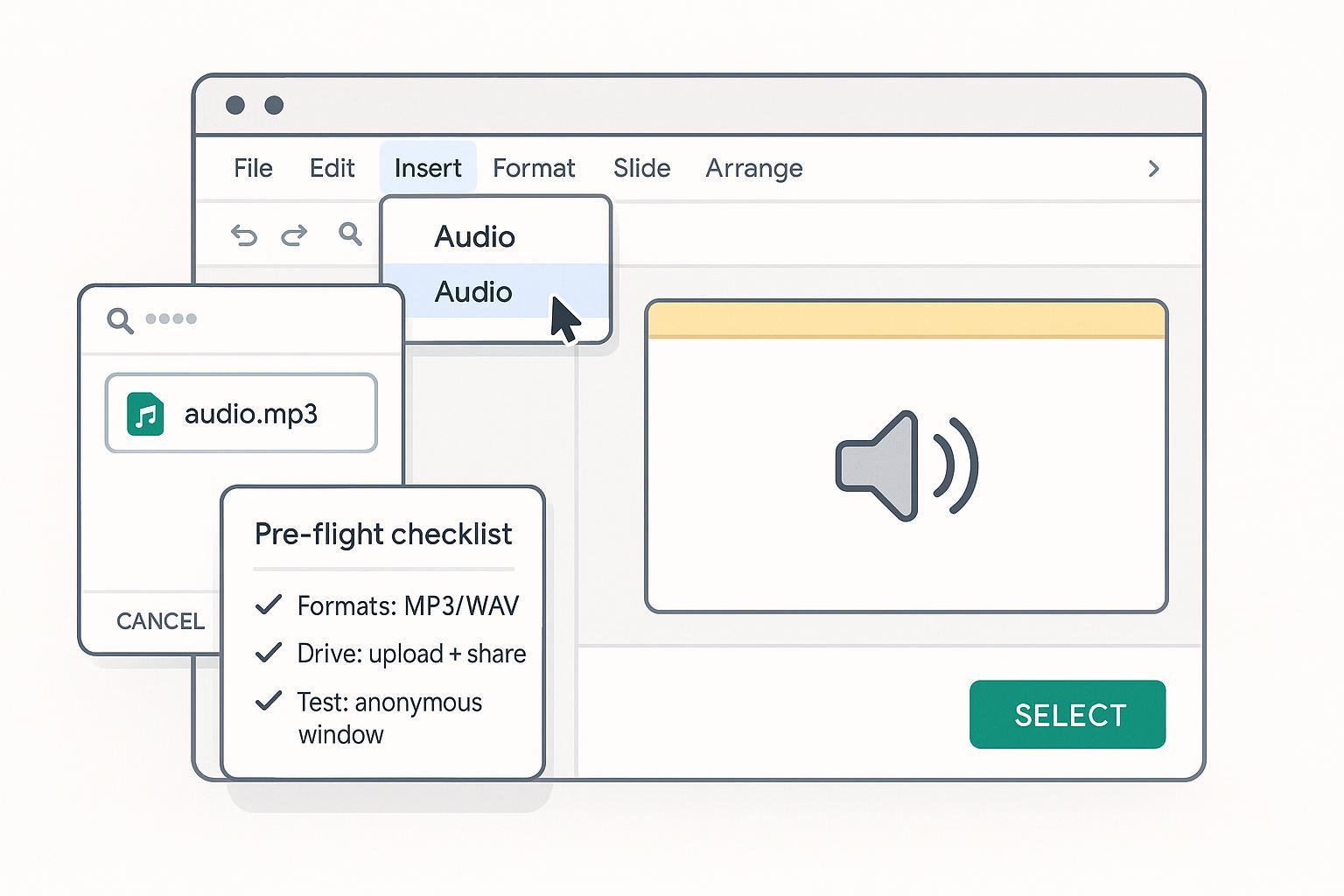
Task: Open the File menu
Action: [253, 168]
